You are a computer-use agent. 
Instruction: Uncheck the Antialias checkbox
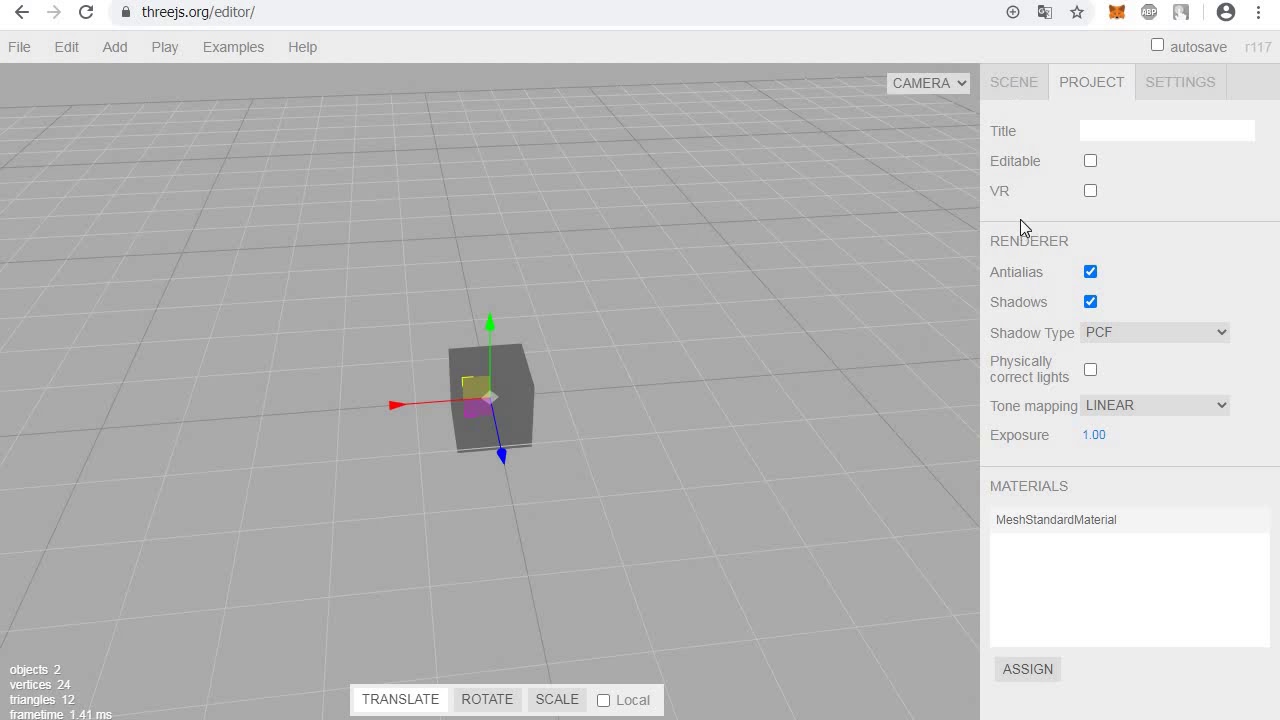pyautogui.click(x=1090, y=271)
